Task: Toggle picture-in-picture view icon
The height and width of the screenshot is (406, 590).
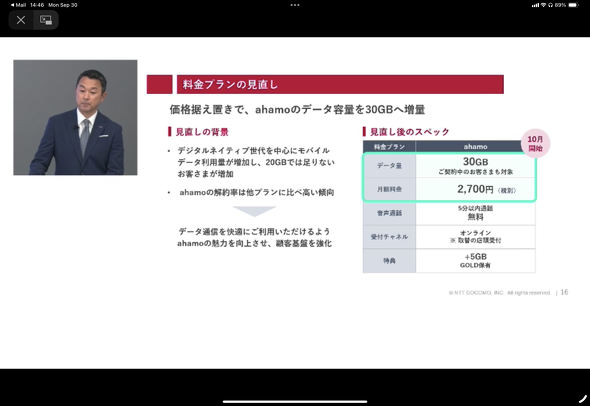Action: click(46, 20)
